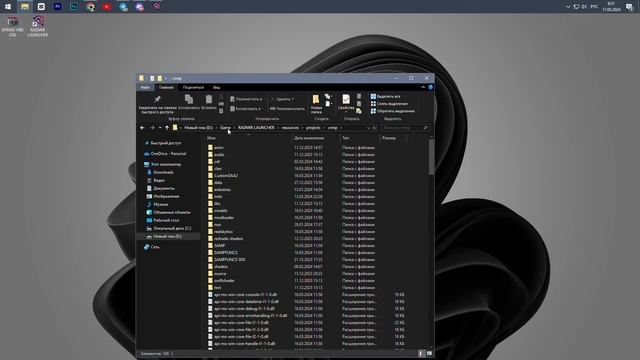Collapse the ribbon with the chevron
The image size is (640, 360).
pyautogui.click(x=423, y=87)
